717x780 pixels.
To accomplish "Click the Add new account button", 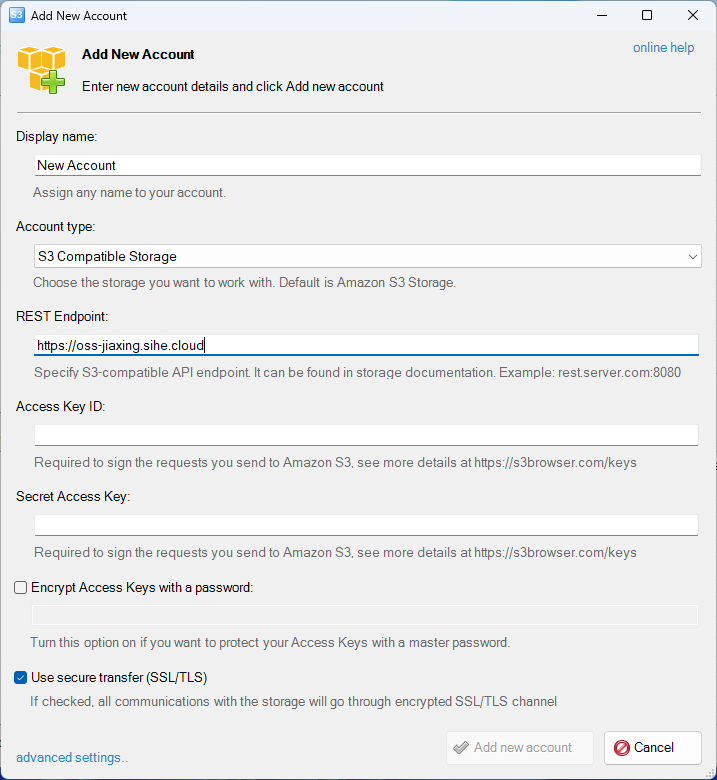I will coord(519,748).
